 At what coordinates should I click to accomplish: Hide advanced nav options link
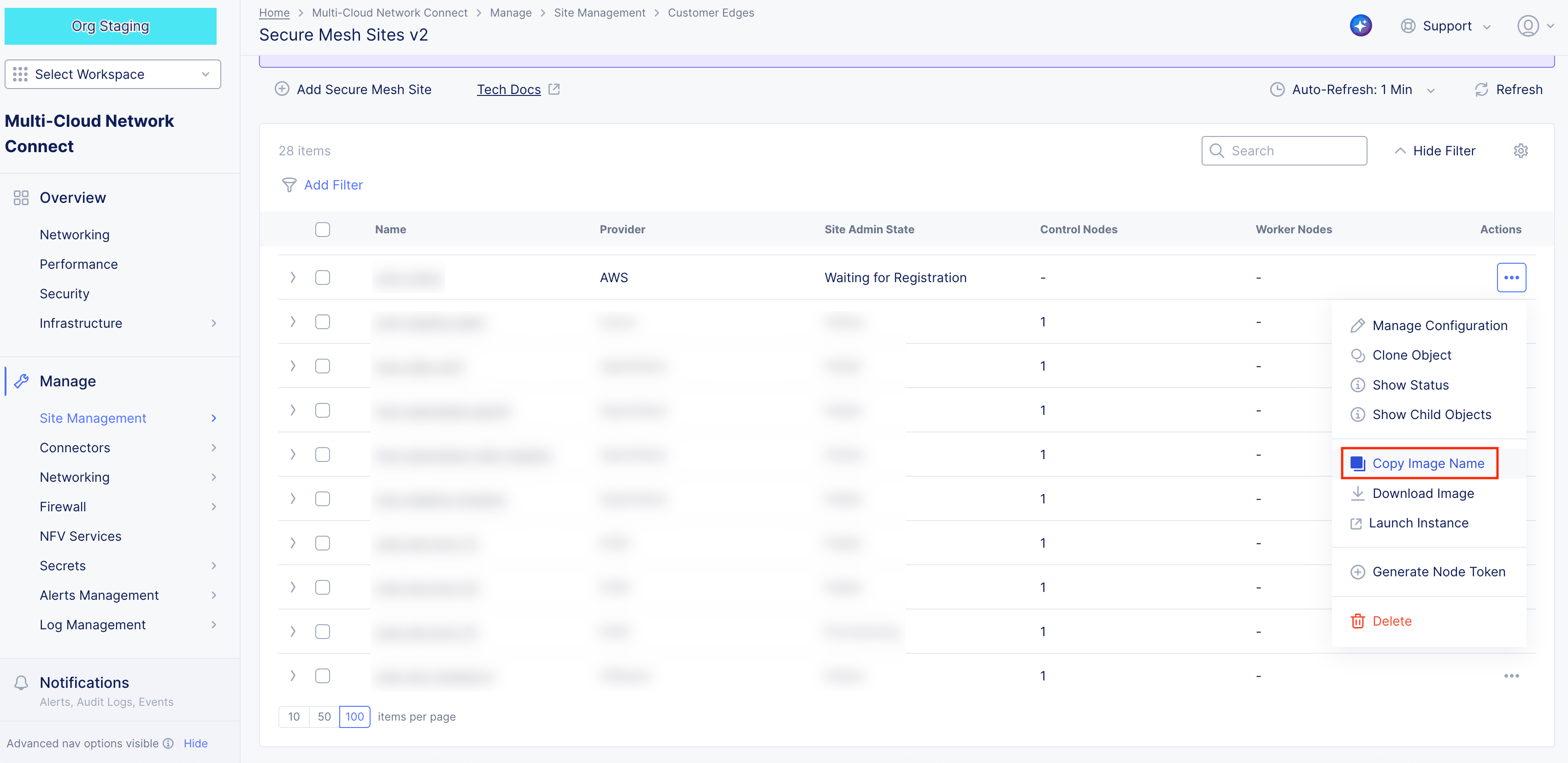point(195,743)
